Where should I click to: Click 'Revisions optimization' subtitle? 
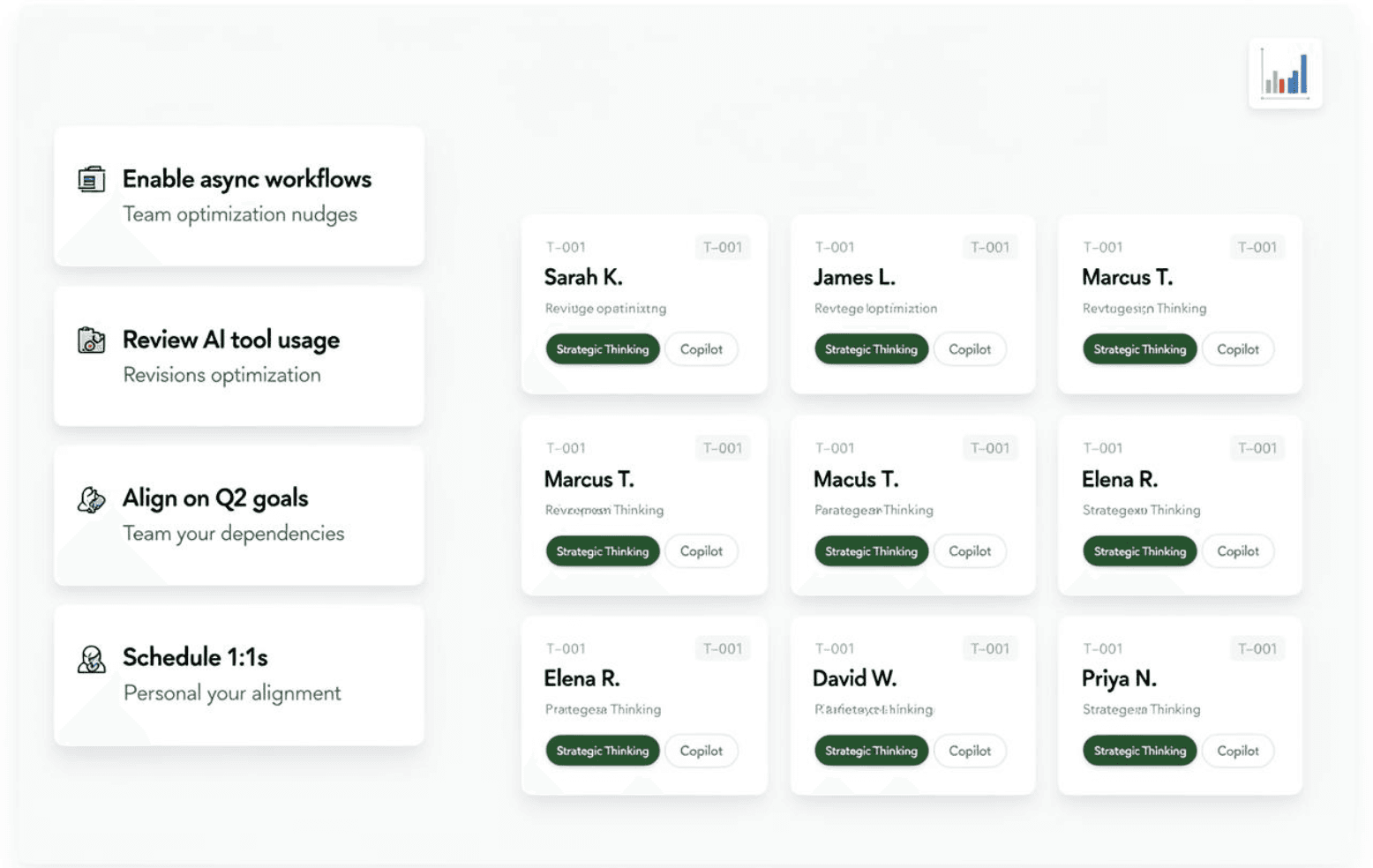222,375
